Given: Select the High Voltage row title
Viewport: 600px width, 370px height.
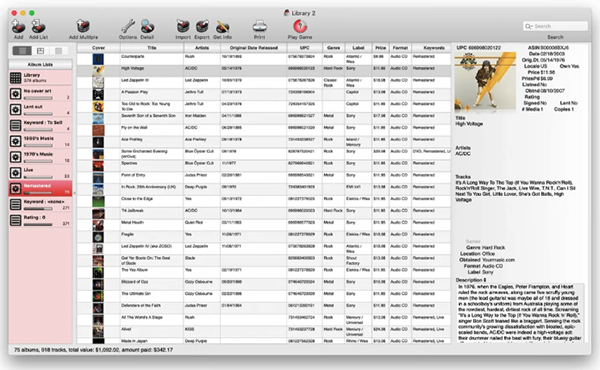Looking at the screenshot, I should click(132, 68).
